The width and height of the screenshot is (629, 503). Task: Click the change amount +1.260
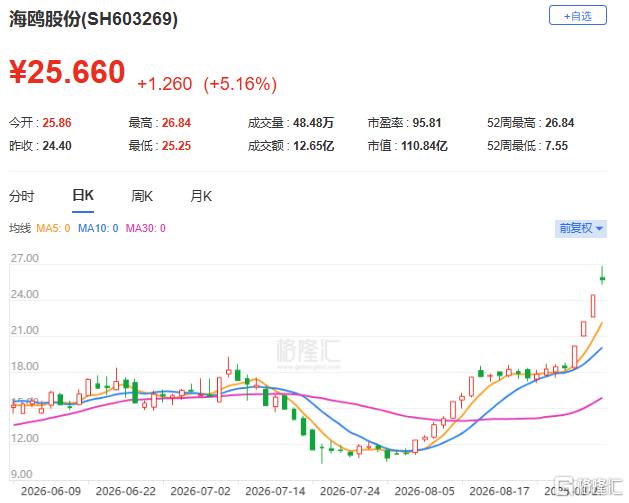[x=164, y=84]
